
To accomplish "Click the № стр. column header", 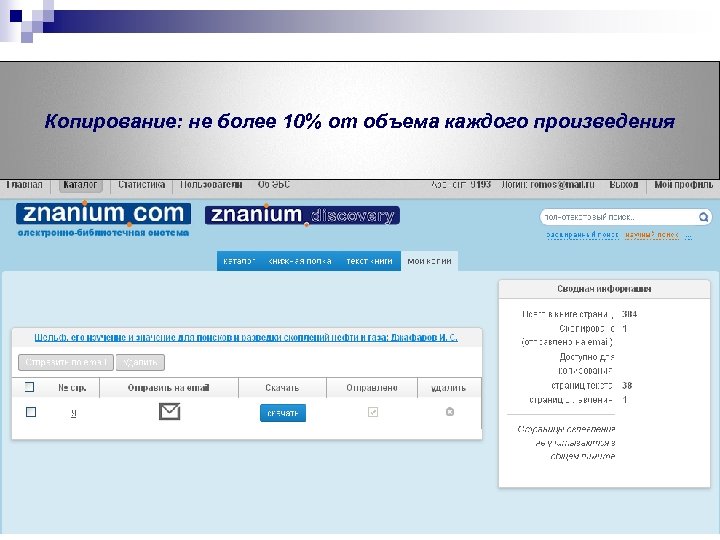I will coord(72,388).
